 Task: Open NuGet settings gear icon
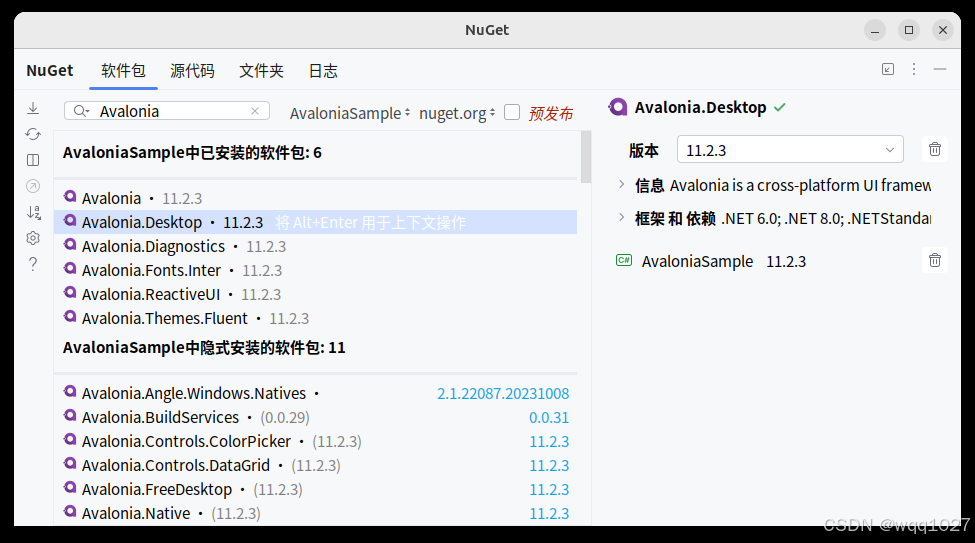click(x=33, y=238)
